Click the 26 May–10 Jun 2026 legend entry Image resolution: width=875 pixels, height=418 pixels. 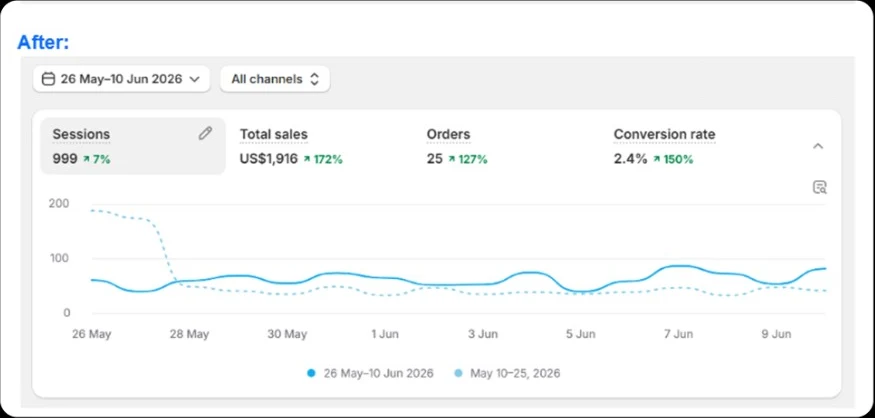click(x=370, y=373)
